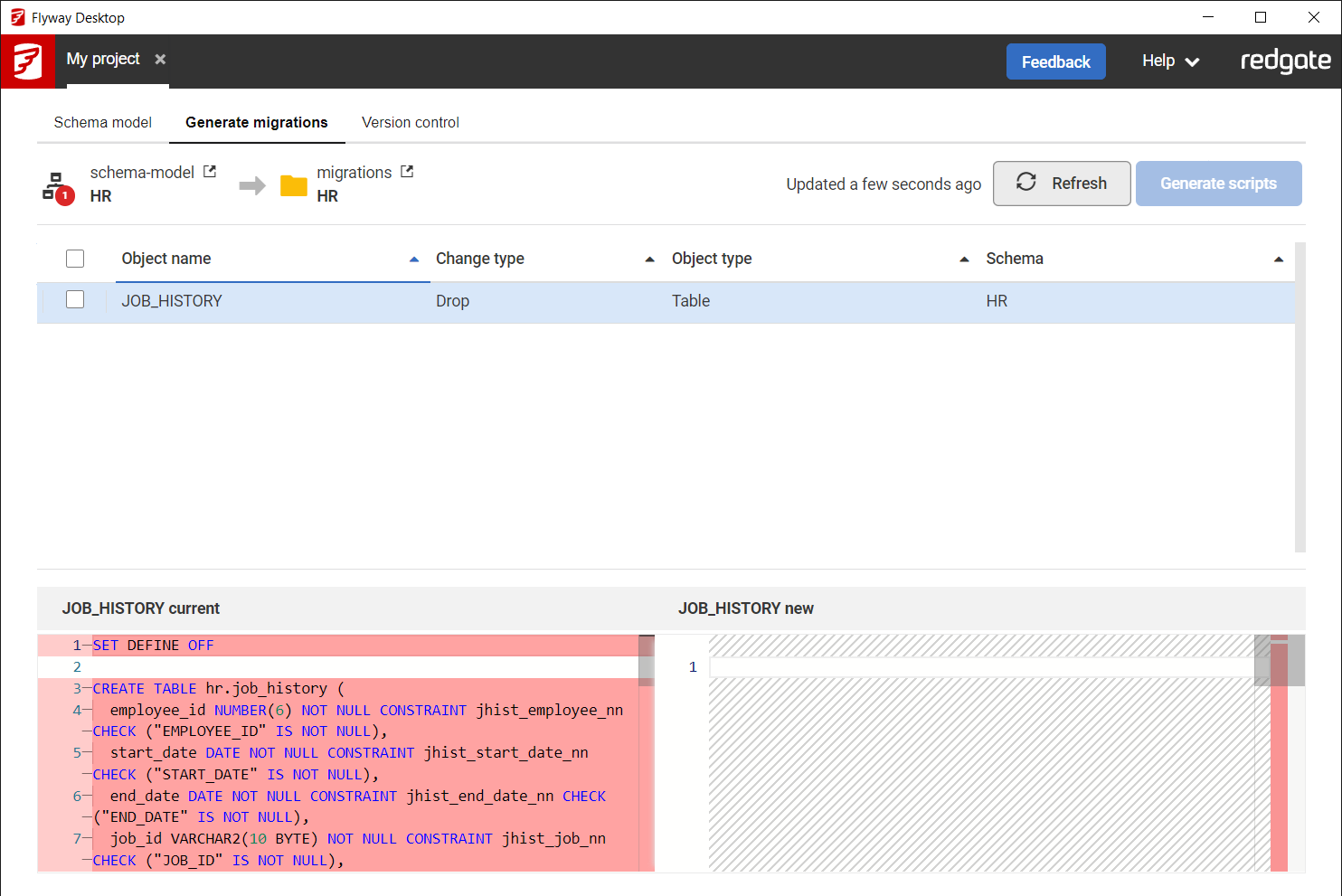The height and width of the screenshot is (896, 1342).
Task: Check the JOB_HISTORY row checkbox
Action: pyautogui.click(x=75, y=300)
